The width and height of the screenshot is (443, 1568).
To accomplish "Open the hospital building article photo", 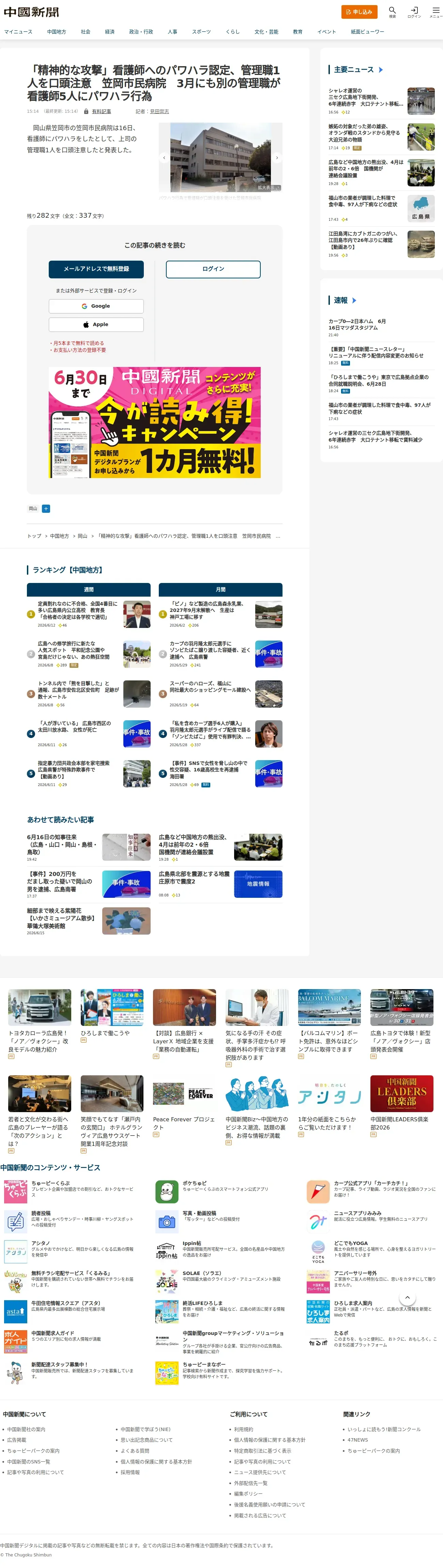I will 220,158.
